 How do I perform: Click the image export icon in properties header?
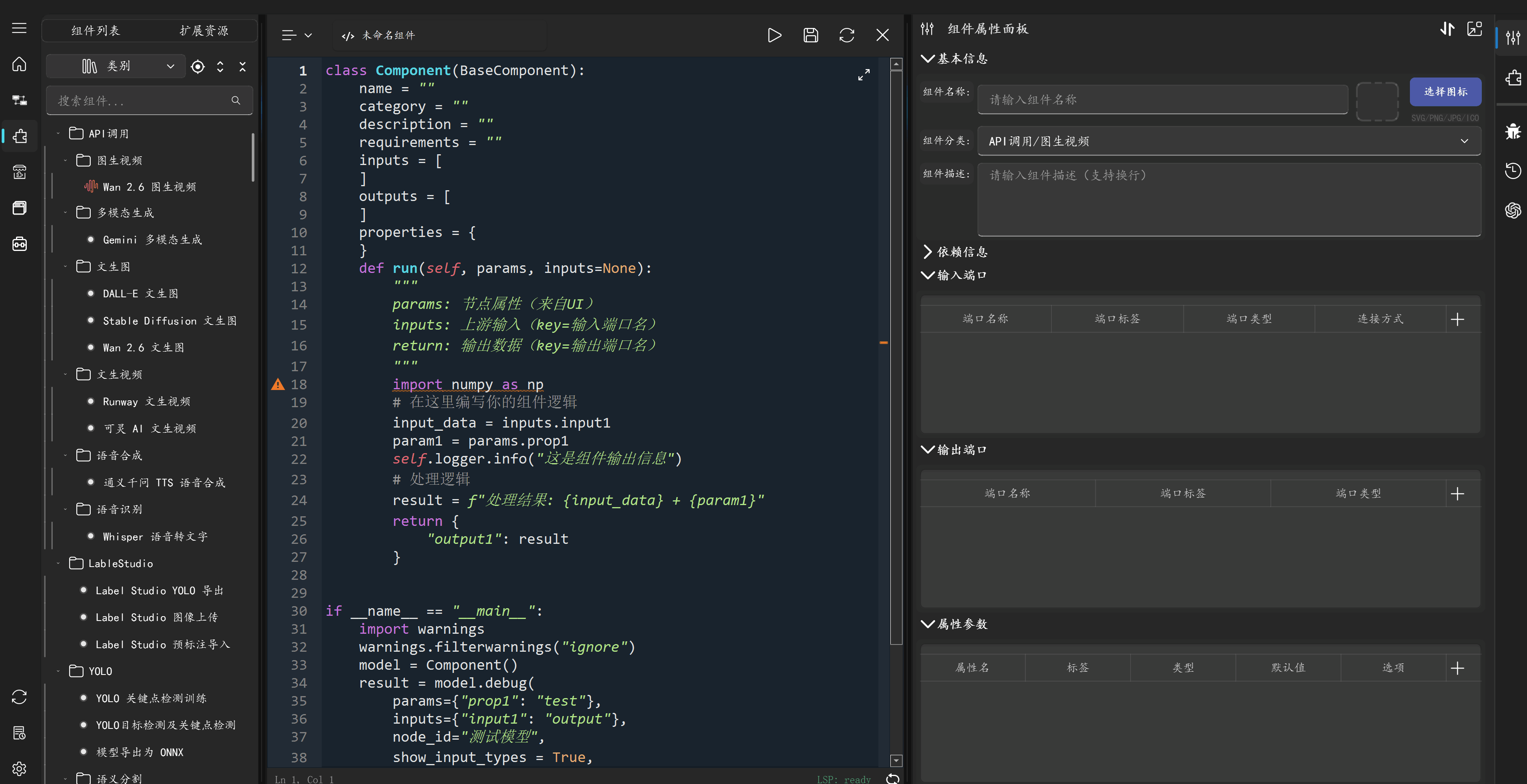pyautogui.click(x=1474, y=29)
